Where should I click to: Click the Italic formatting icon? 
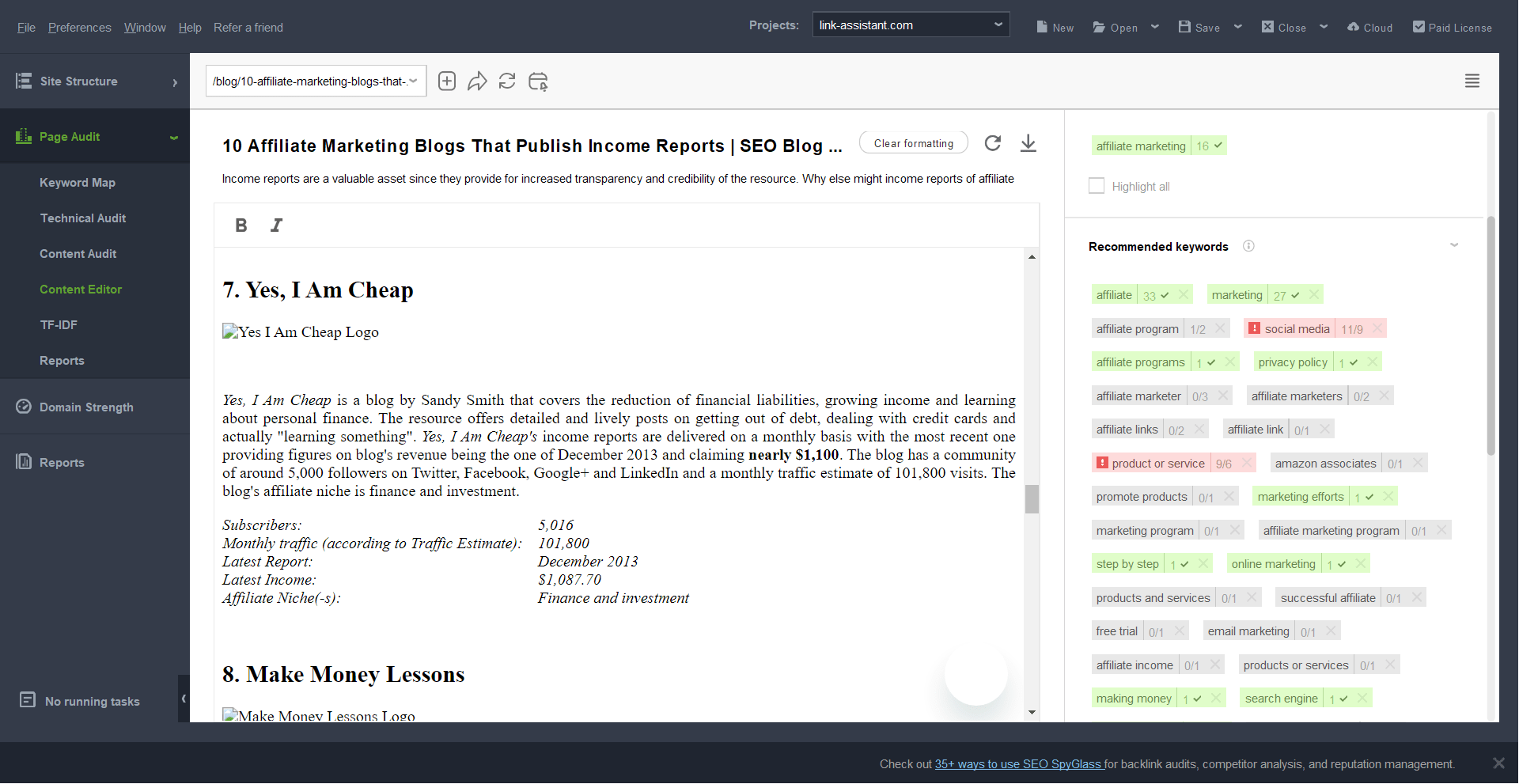click(x=276, y=225)
